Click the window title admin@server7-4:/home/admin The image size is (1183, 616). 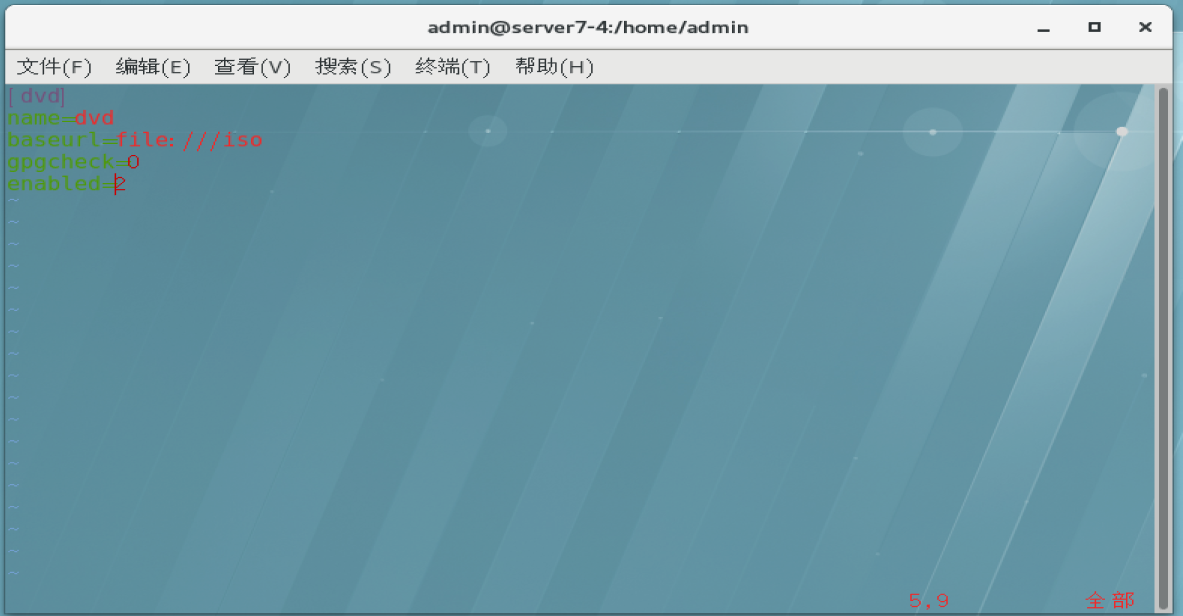coord(588,28)
